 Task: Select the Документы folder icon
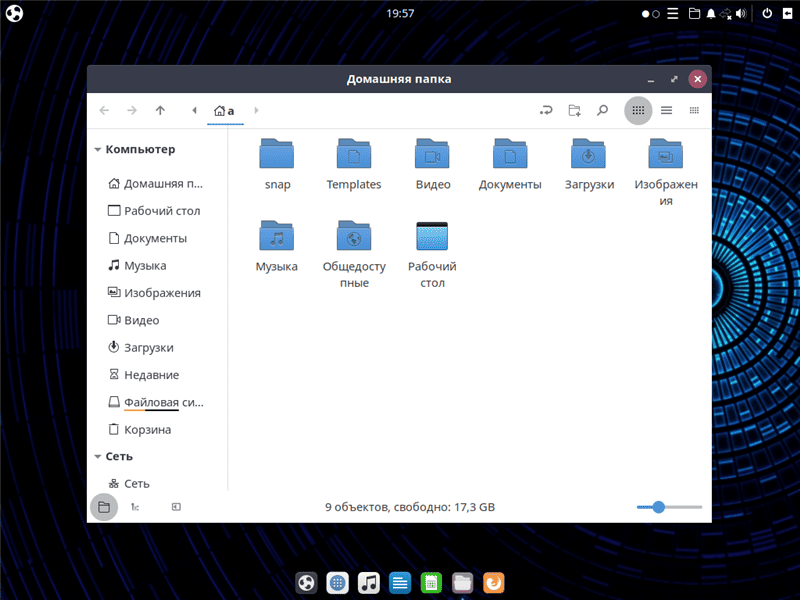click(x=510, y=154)
